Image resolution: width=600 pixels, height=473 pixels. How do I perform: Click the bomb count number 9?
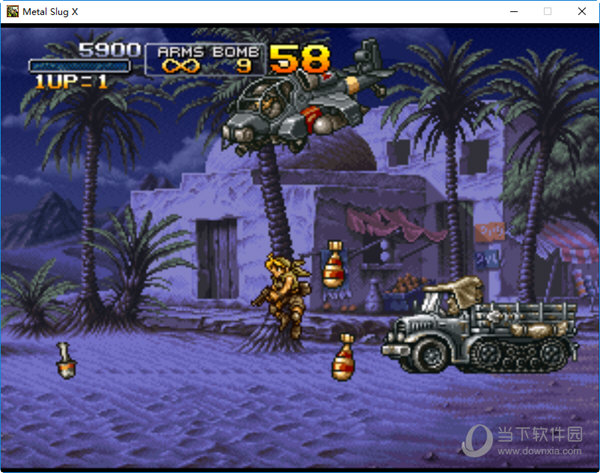pos(242,66)
